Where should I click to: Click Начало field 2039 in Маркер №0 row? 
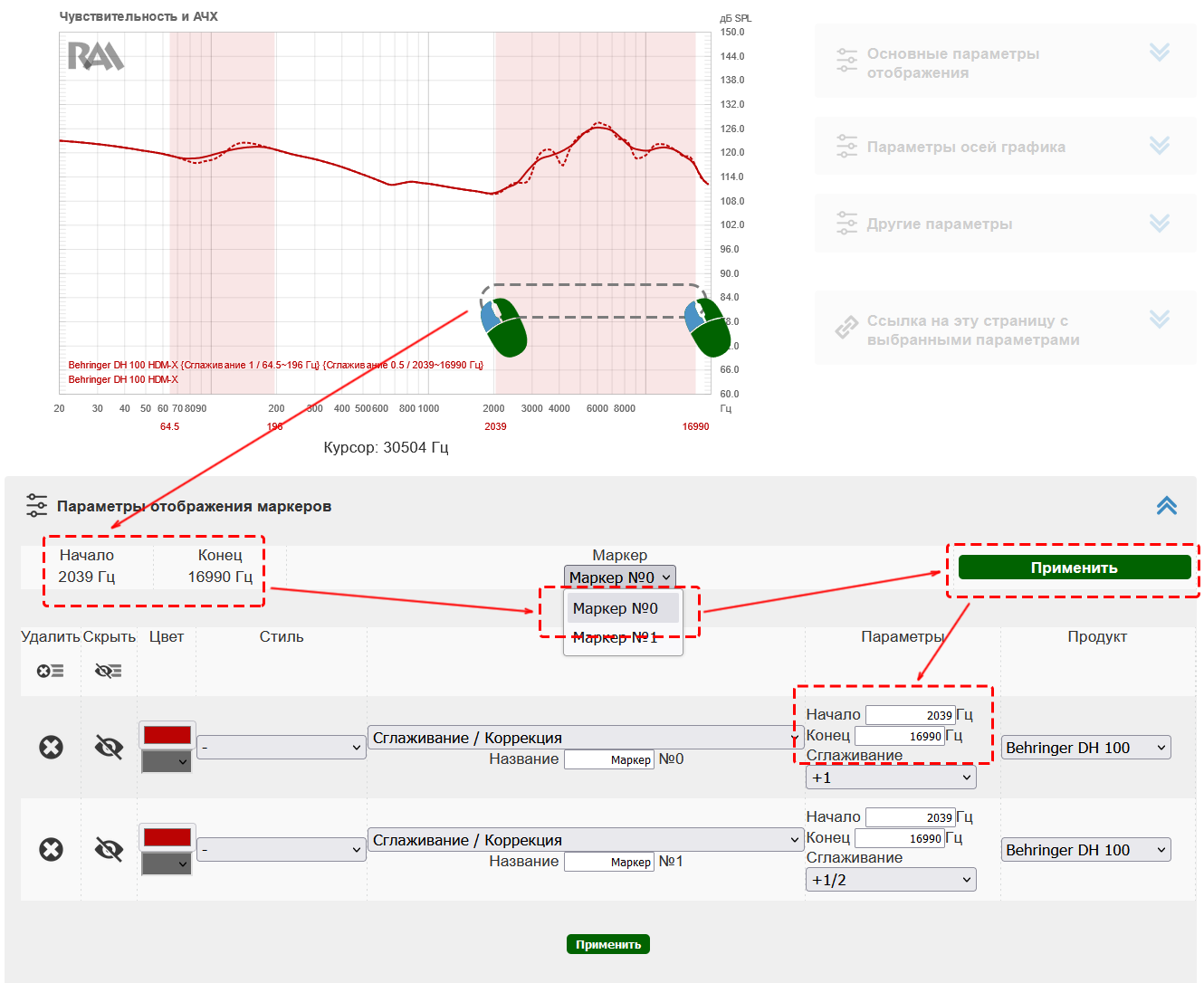pyautogui.click(x=911, y=715)
